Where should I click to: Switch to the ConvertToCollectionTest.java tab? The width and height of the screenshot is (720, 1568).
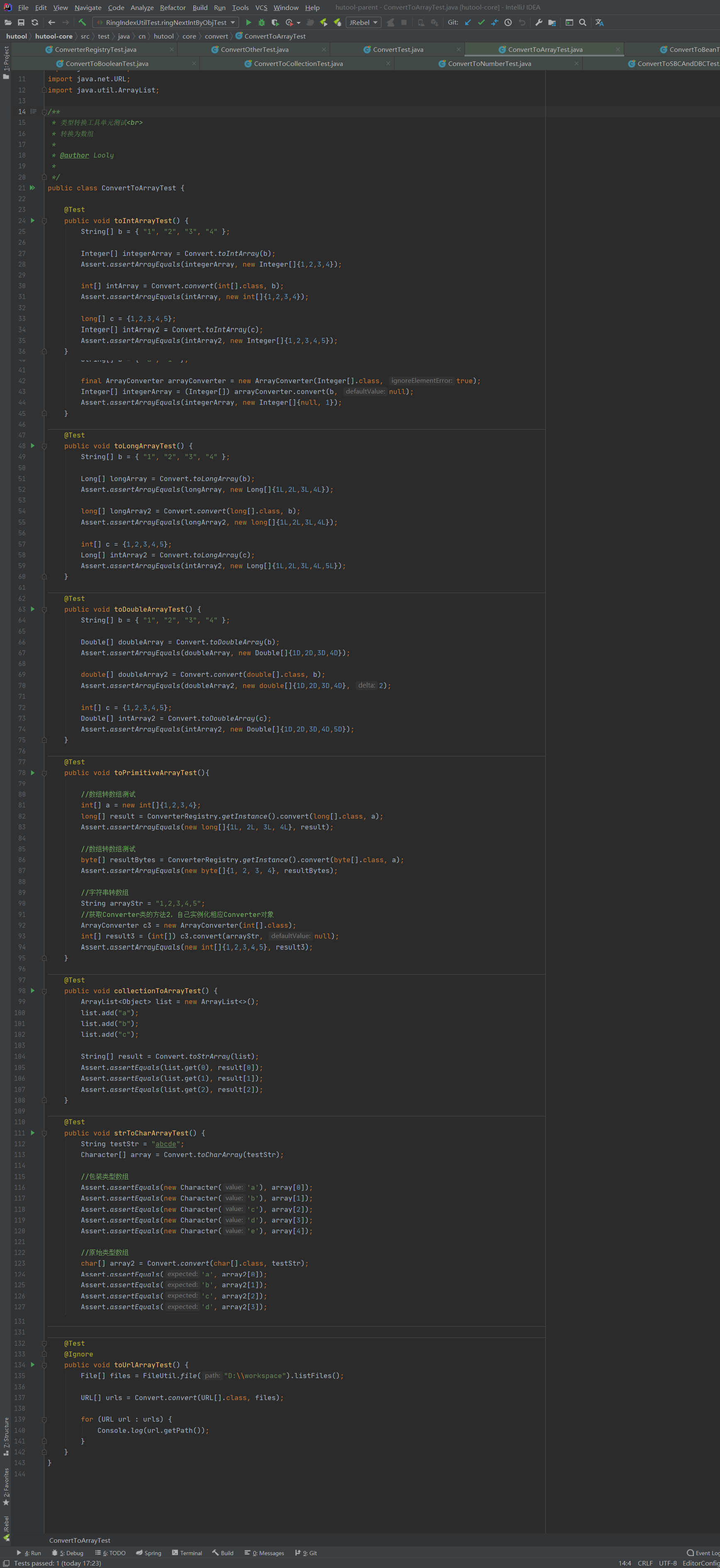pyautogui.click(x=298, y=63)
